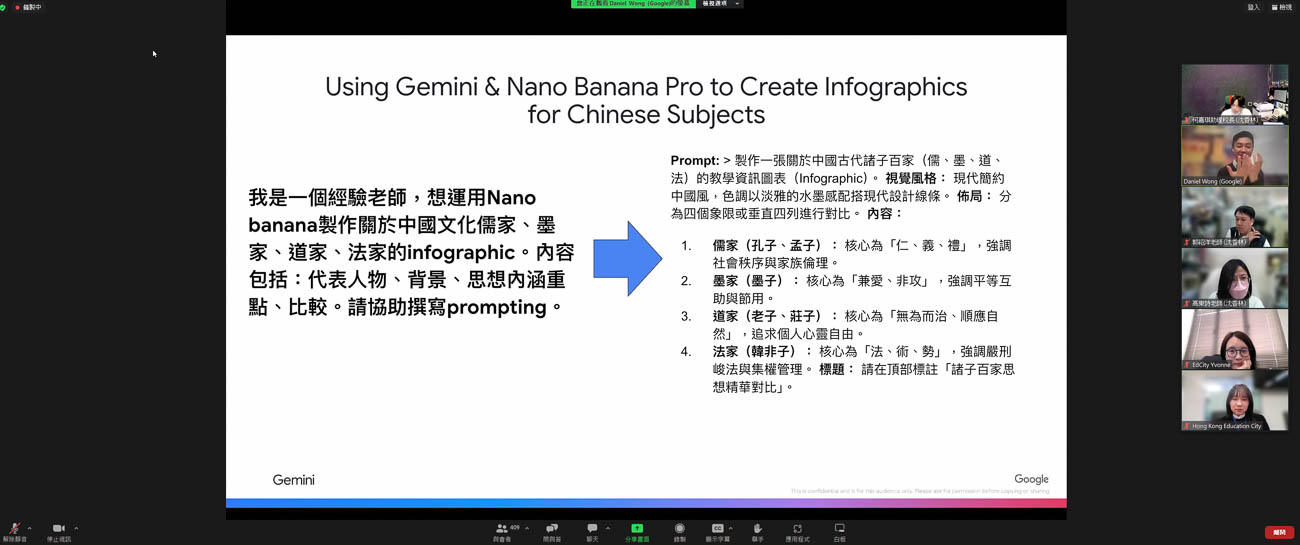1300x545 pixels.
Task: Stop video with the camera button
Action: coord(58,530)
